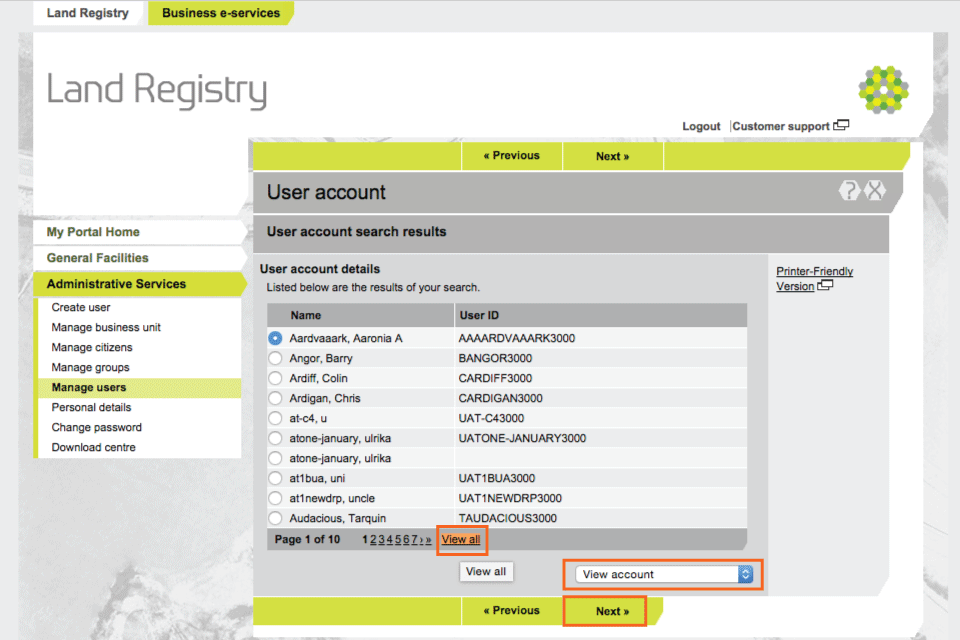960x640 pixels.
Task: Select radio button for at1bua, uni
Action: click(x=276, y=478)
